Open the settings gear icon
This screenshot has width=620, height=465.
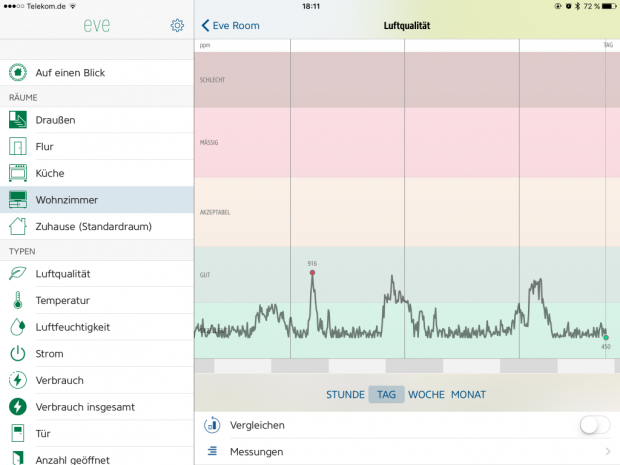[x=177, y=25]
